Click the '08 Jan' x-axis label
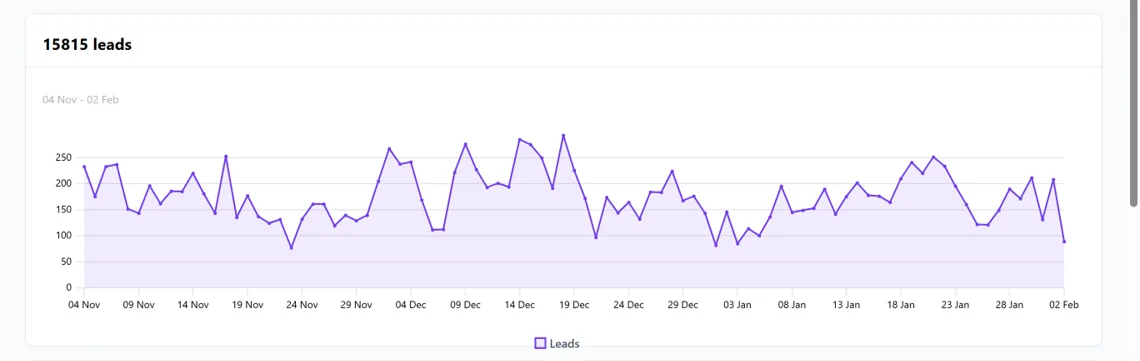1140x361 pixels. [x=792, y=305]
